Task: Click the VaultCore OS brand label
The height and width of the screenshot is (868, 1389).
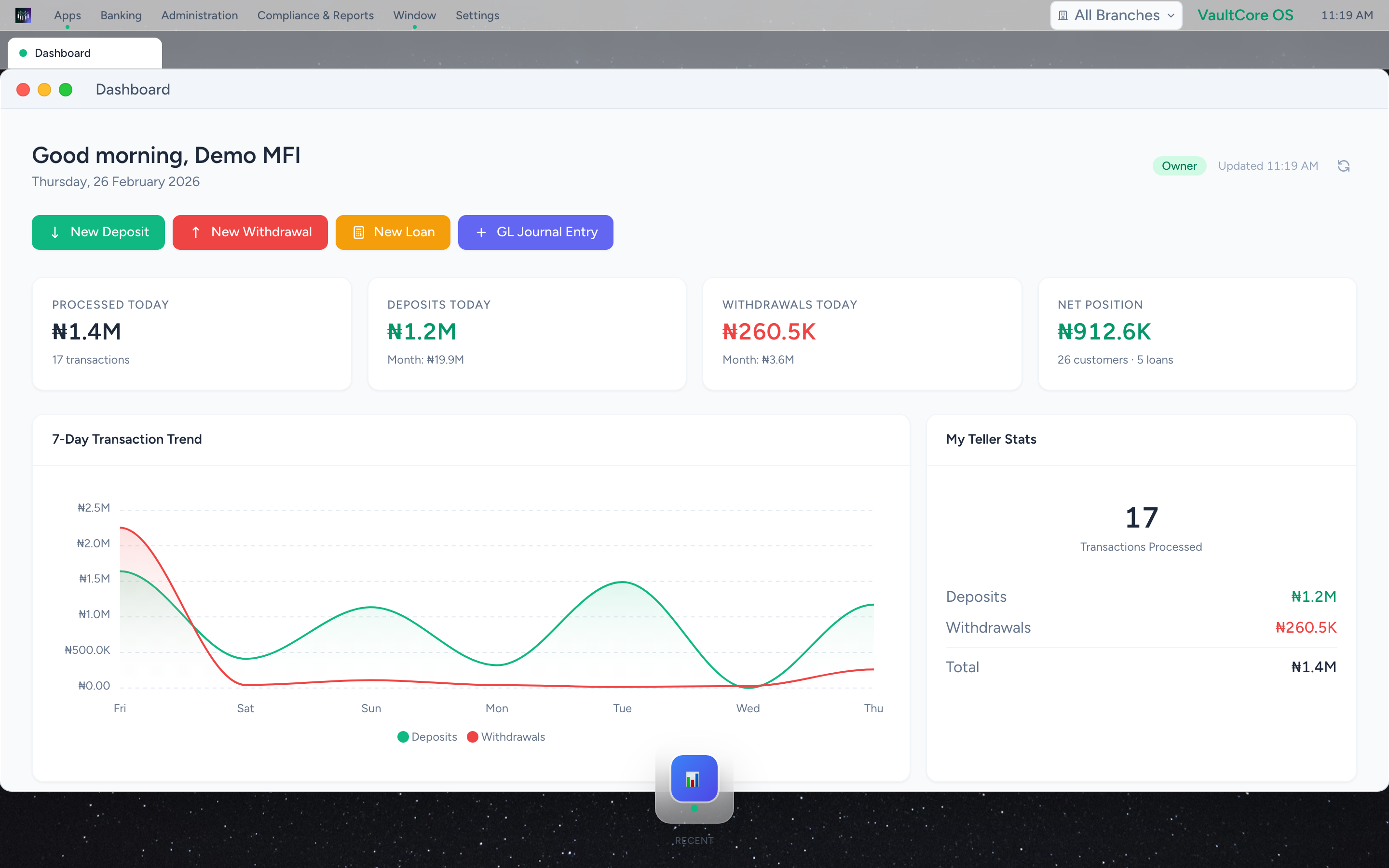Action: click(x=1245, y=15)
